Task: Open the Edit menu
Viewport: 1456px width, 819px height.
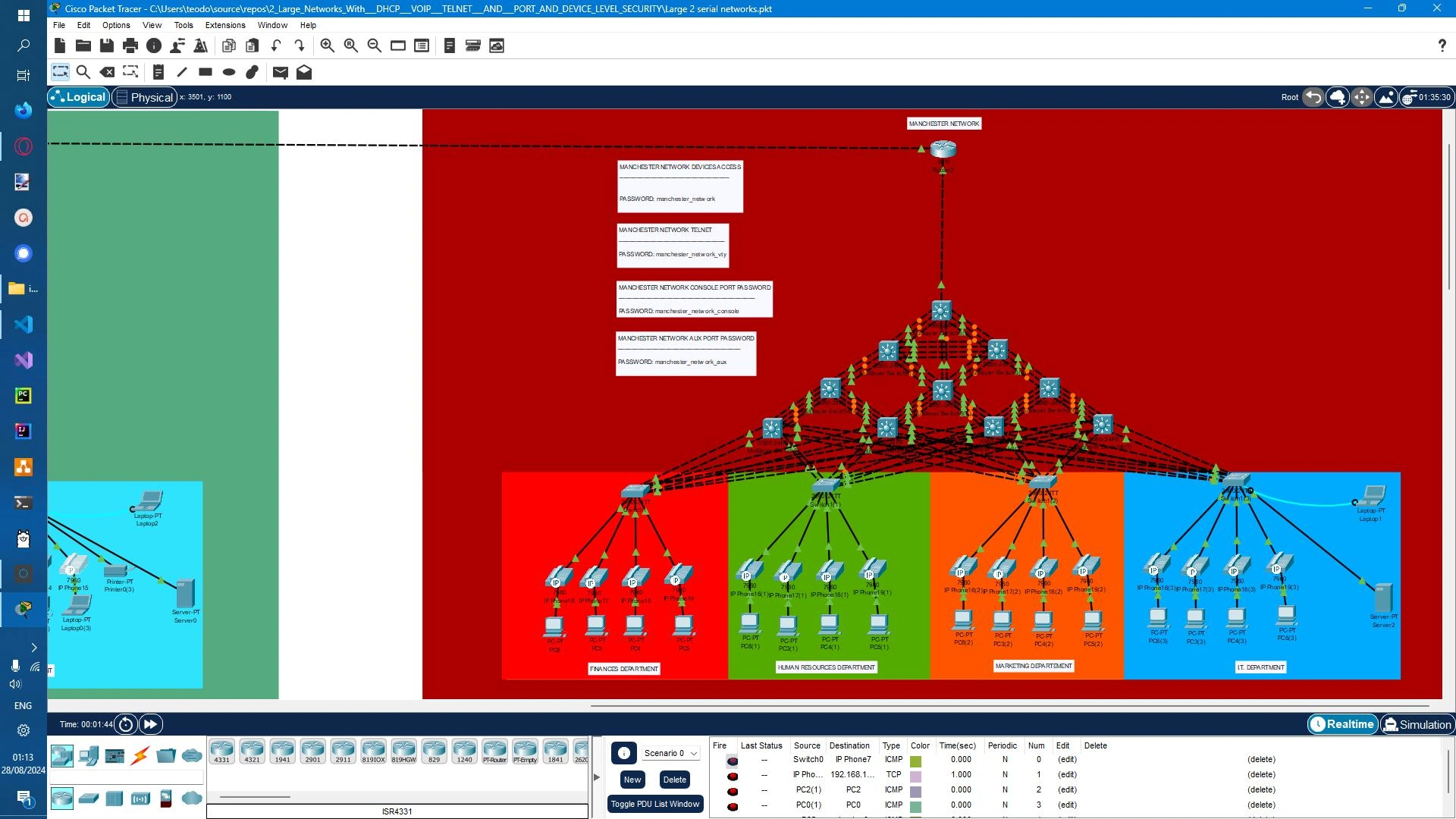Action: click(x=83, y=25)
